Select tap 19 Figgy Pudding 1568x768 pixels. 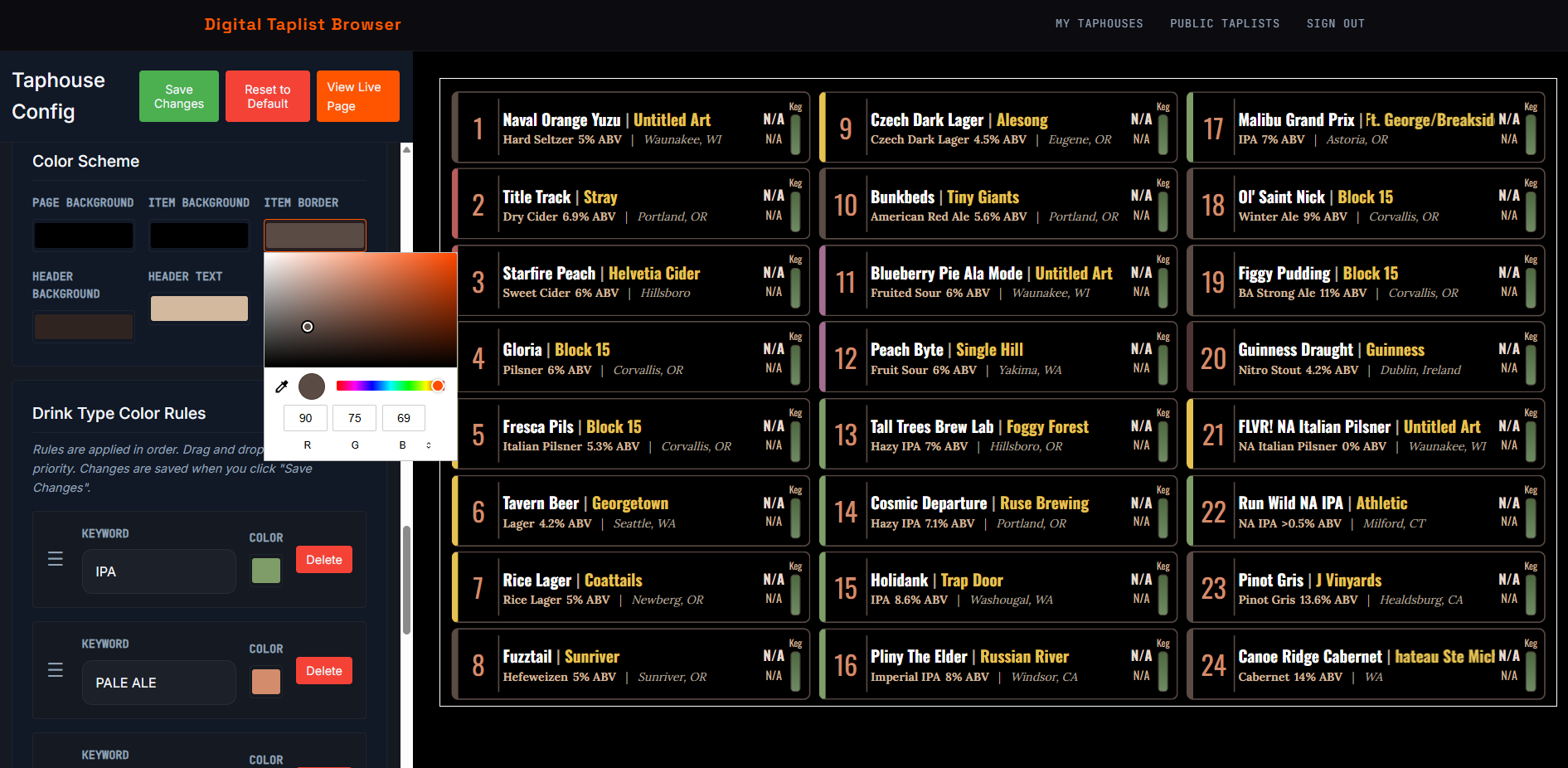1366,280
